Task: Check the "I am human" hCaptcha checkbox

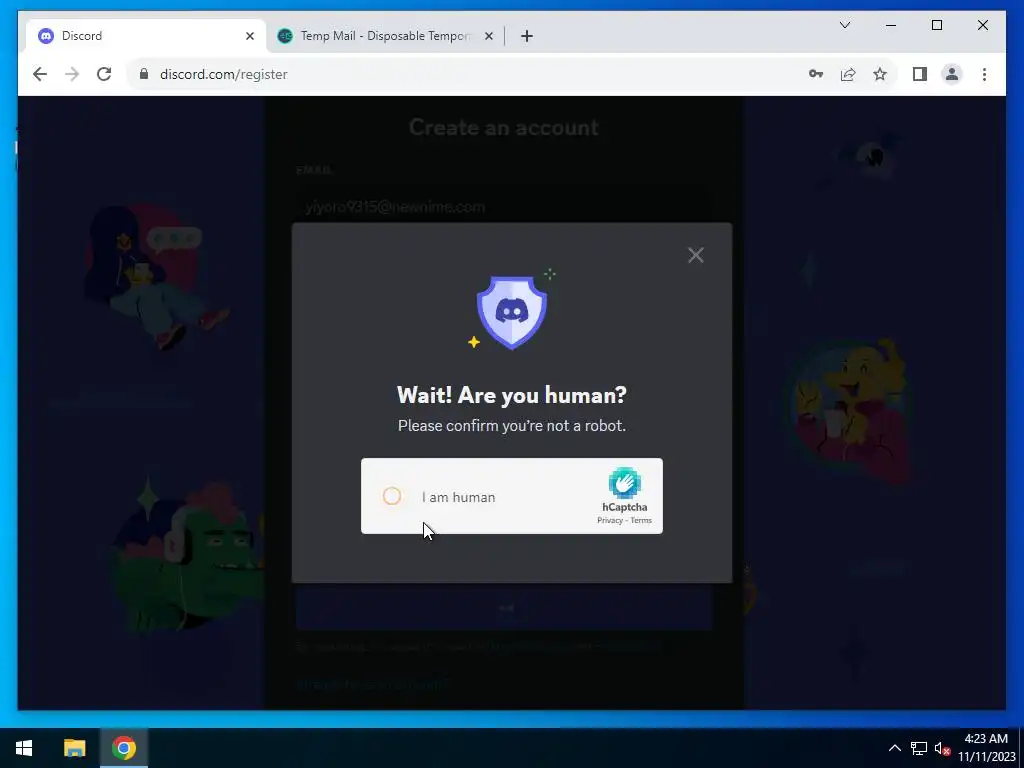Action: tap(392, 496)
